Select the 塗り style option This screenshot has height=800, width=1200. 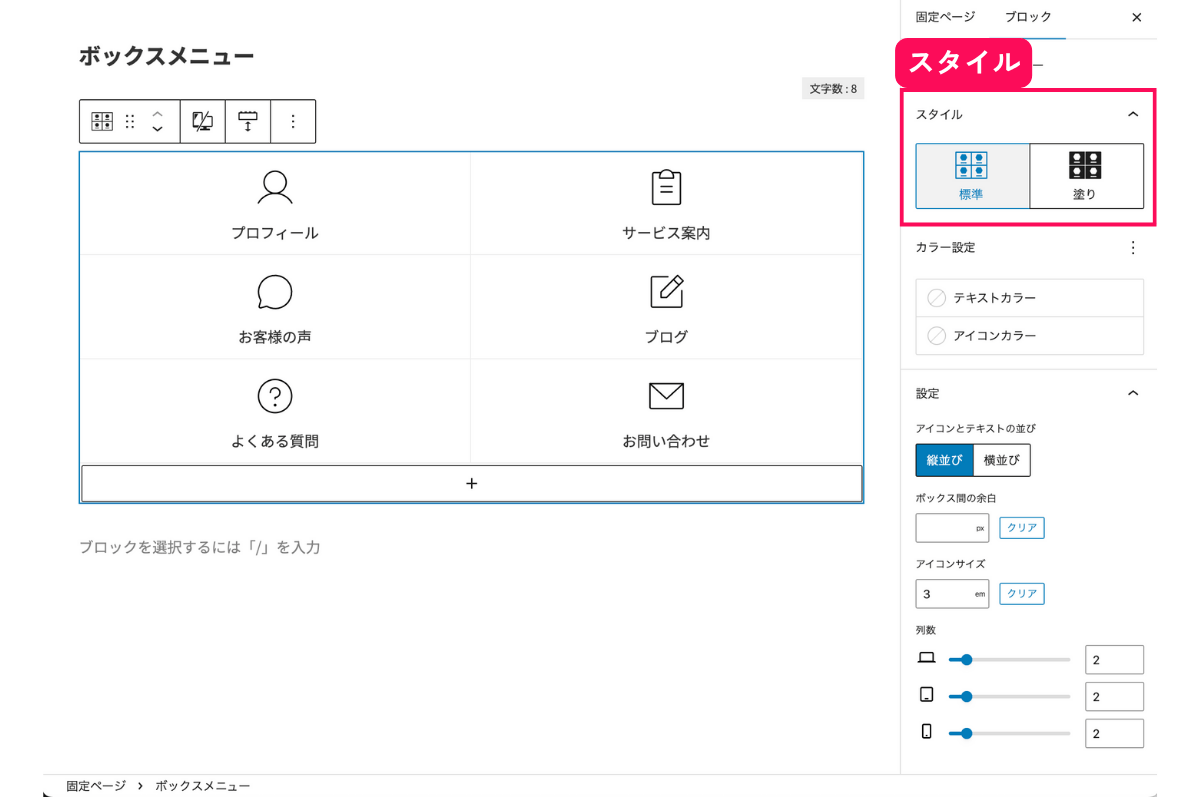pos(1086,176)
